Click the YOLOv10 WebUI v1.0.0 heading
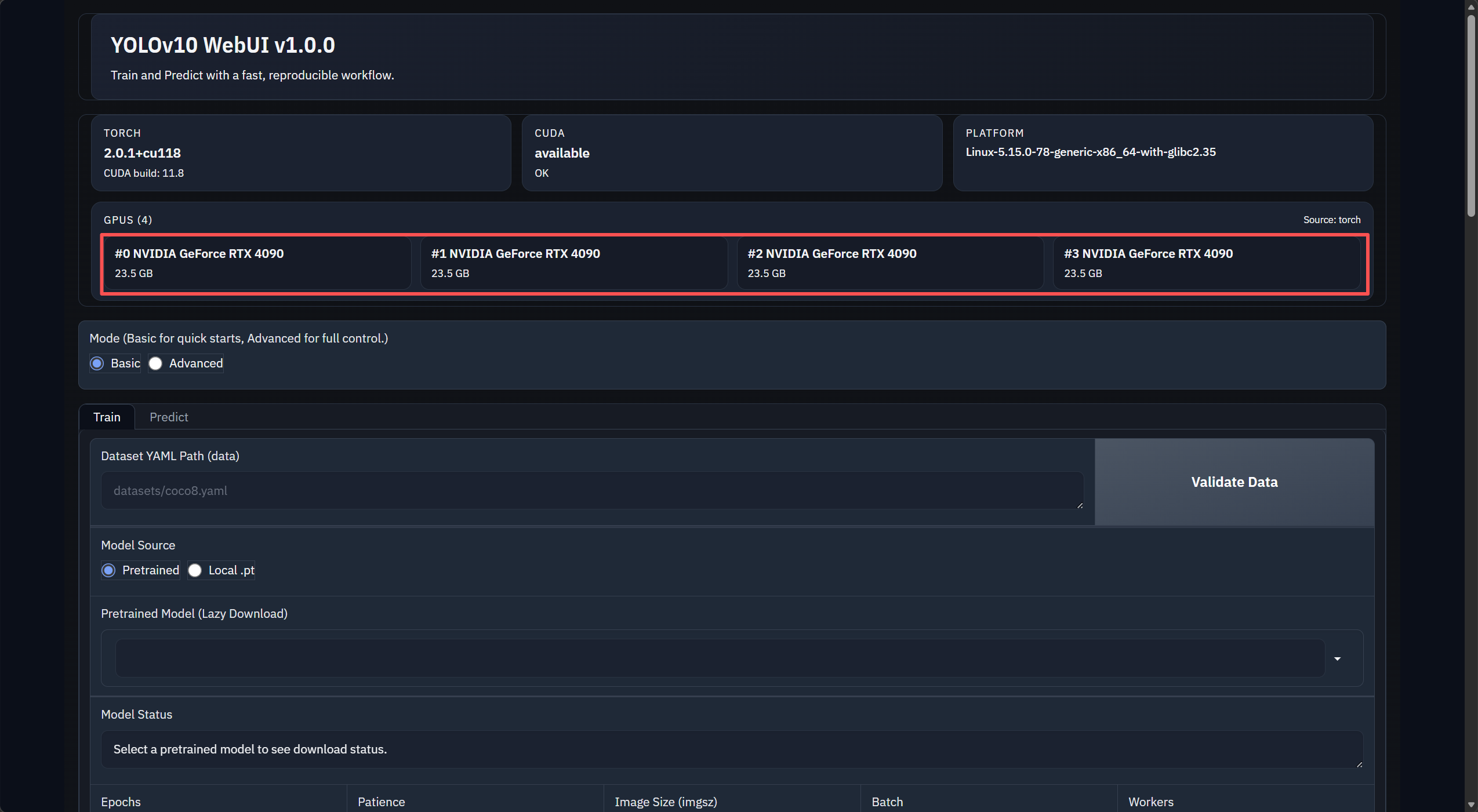1478x812 pixels. click(223, 45)
